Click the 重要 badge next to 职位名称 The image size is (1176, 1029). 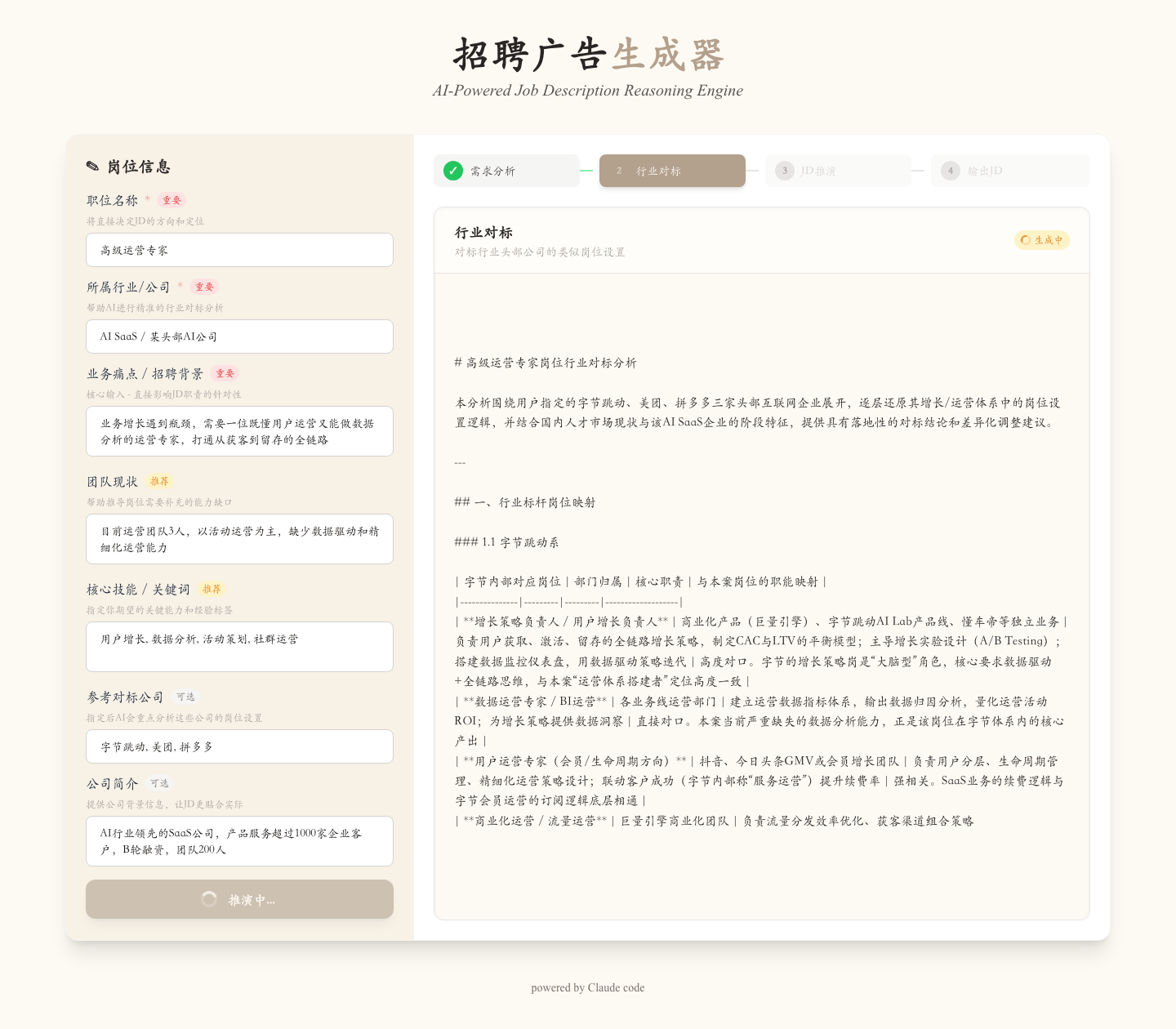[171, 200]
